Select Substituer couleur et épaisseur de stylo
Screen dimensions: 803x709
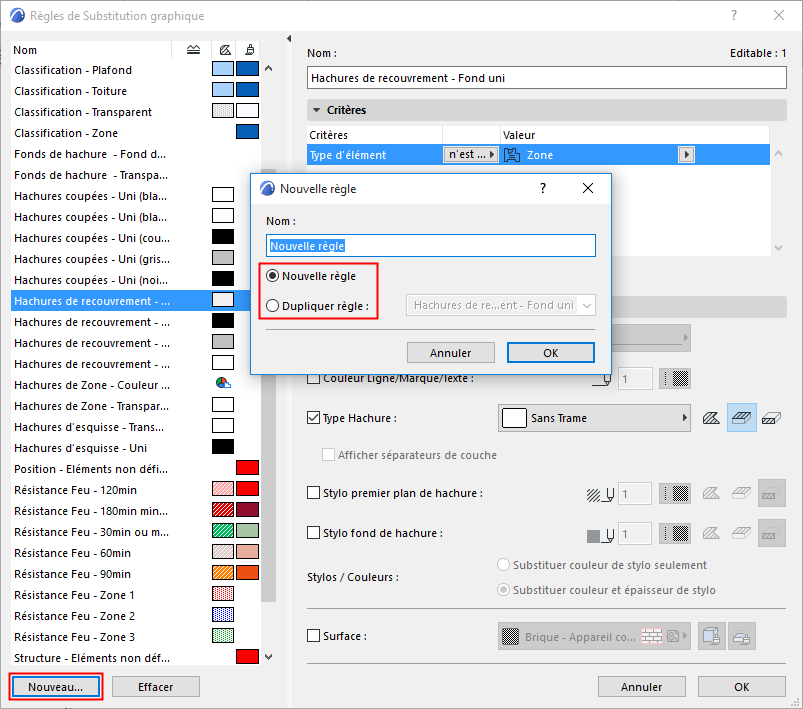[x=503, y=590]
